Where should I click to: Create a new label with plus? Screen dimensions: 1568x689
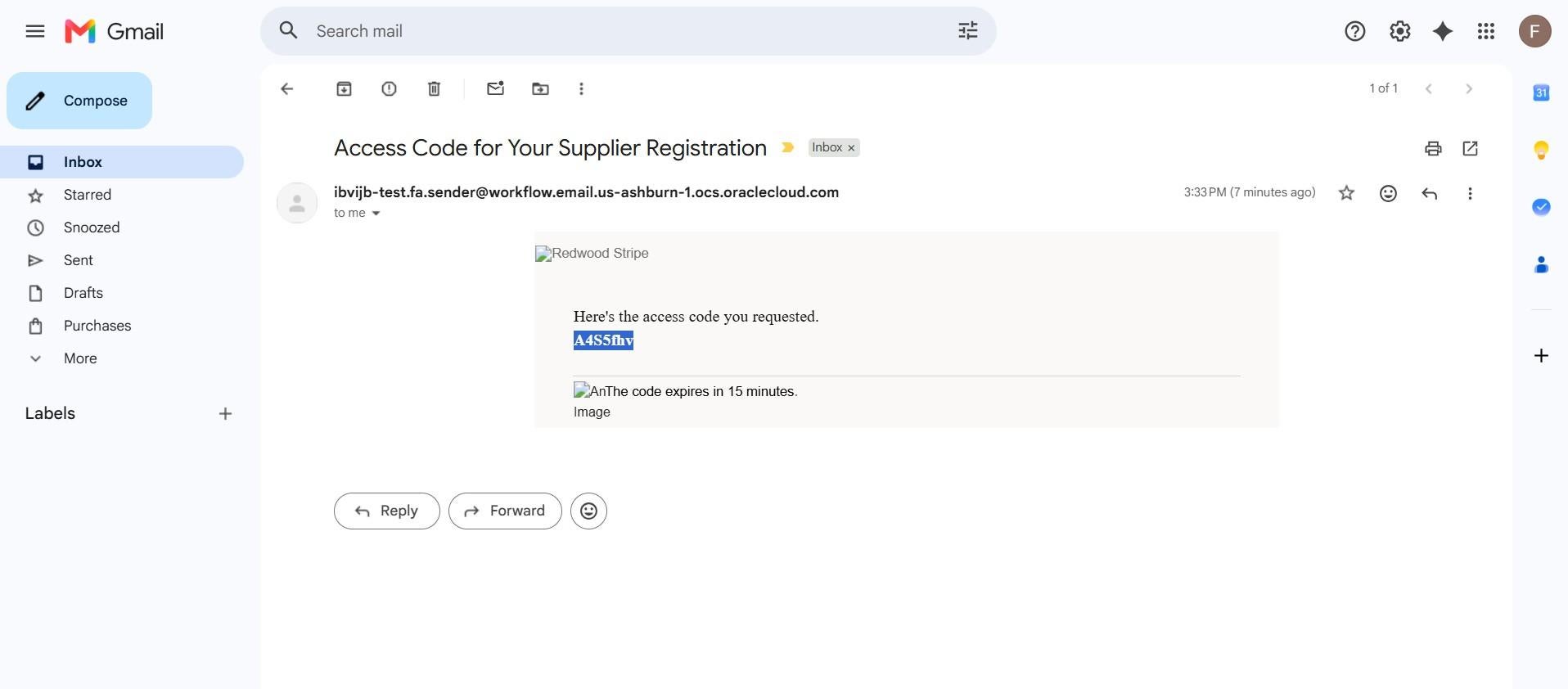point(225,414)
